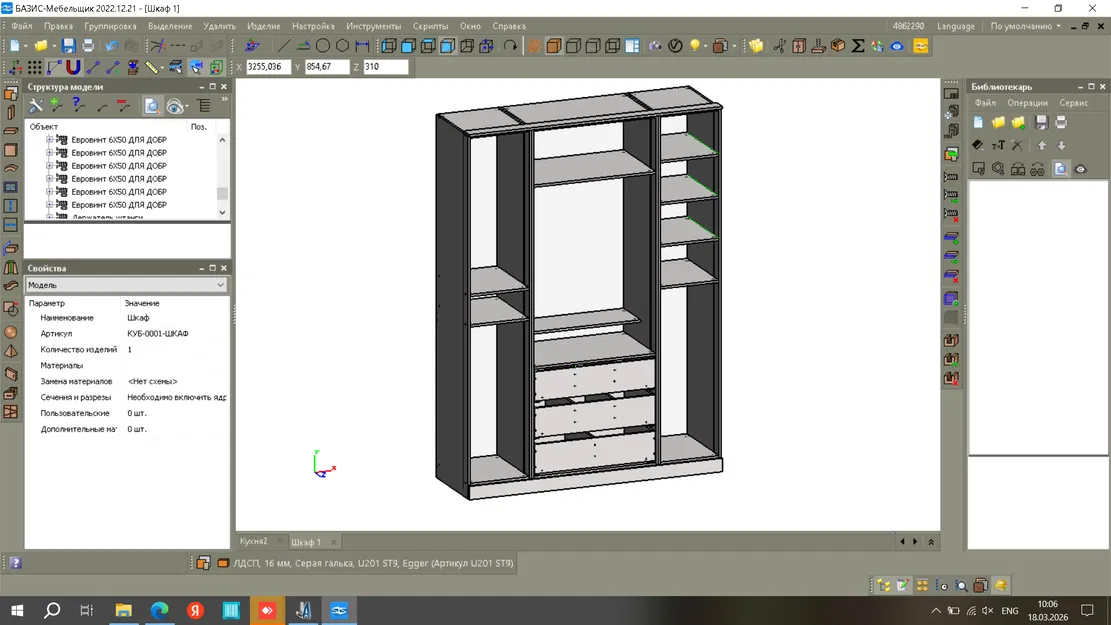Open the Инструменты menu
Image resolution: width=1111 pixels, height=625 pixels.
[x=374, y=26]
